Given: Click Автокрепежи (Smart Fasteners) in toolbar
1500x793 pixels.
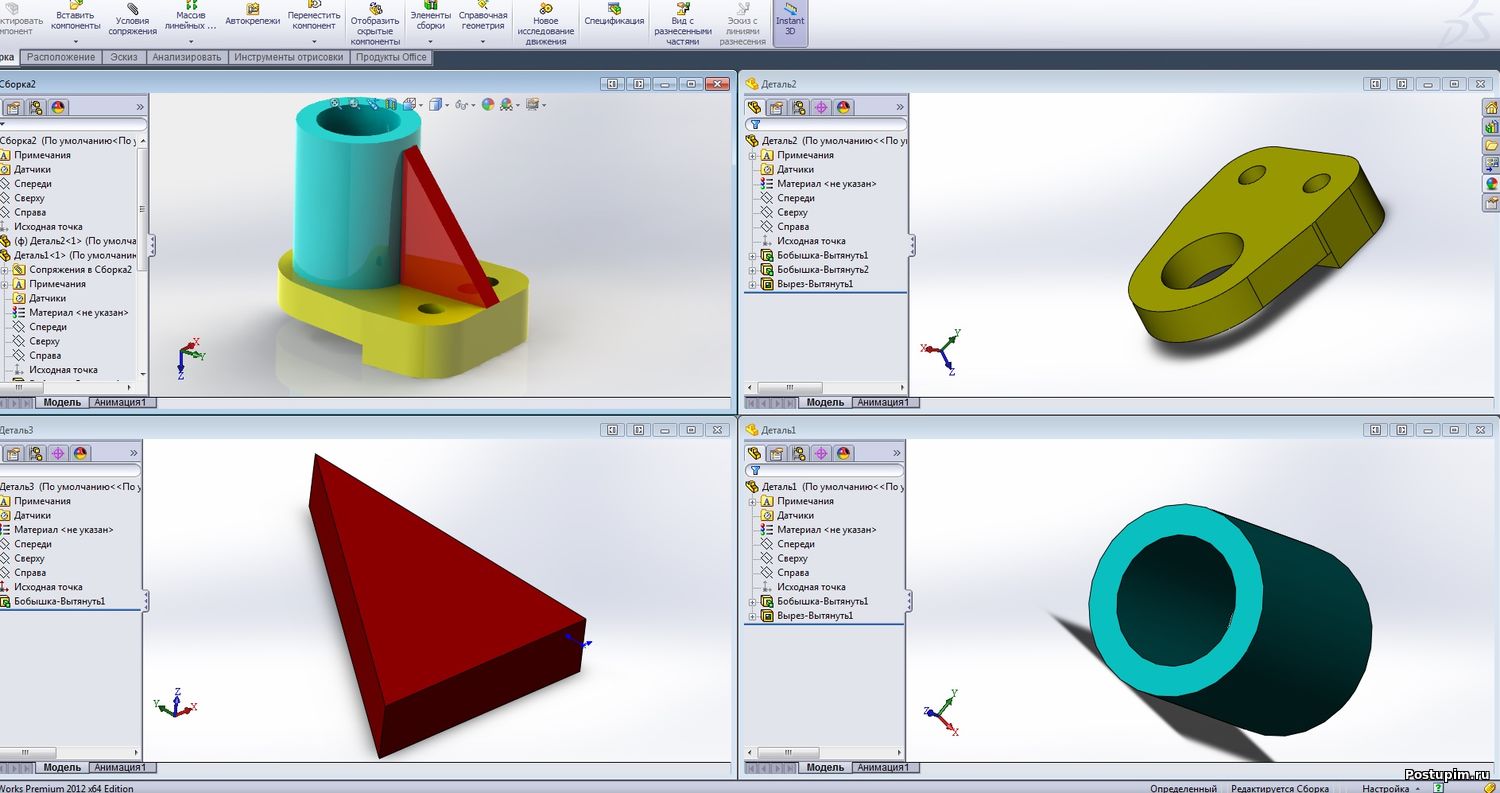Looking at the screenshot, I should 253,14.
